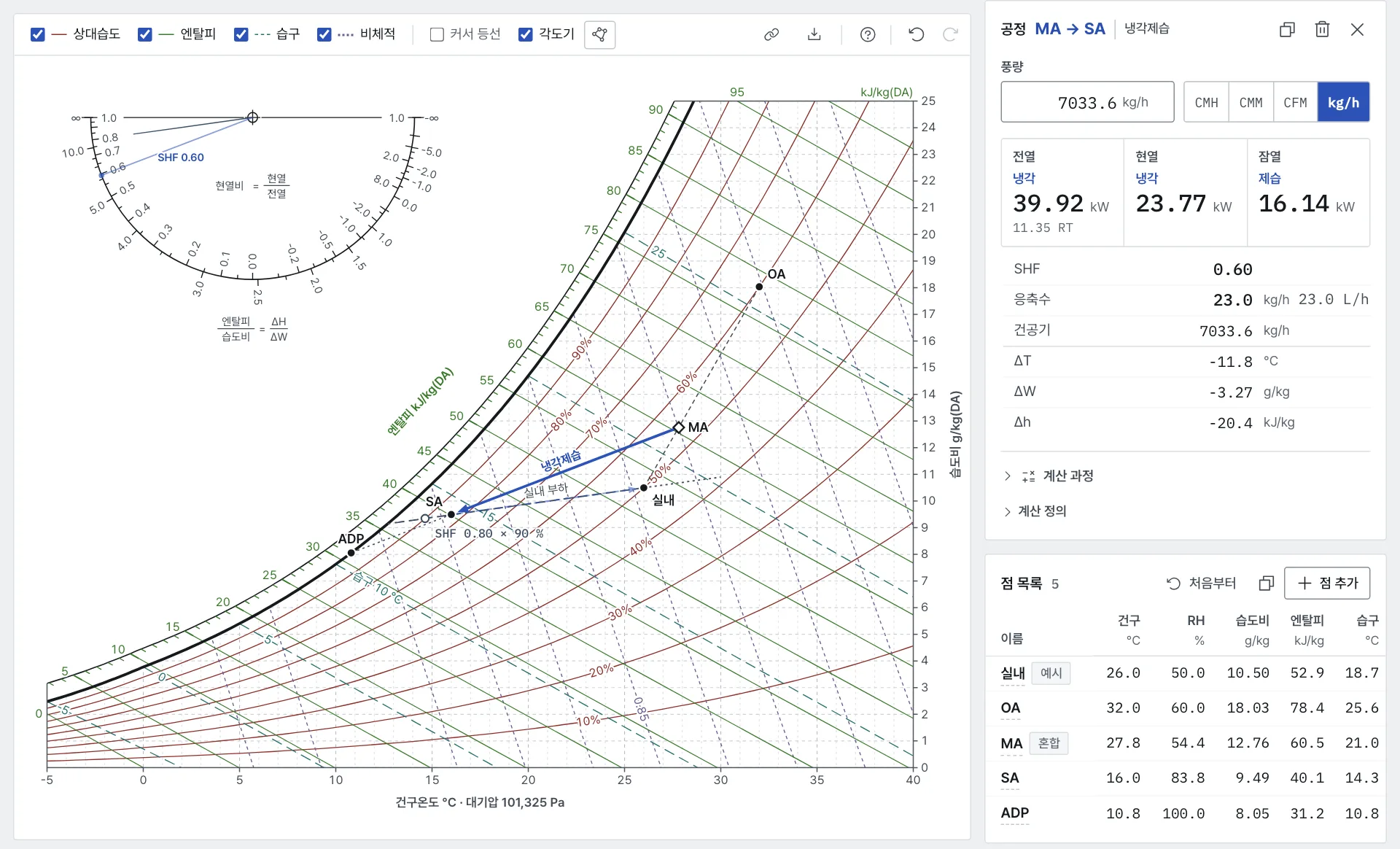Click the SHF 0.60 label on protractor
The height and width of the screenshot is (849, 1400).
181,158
